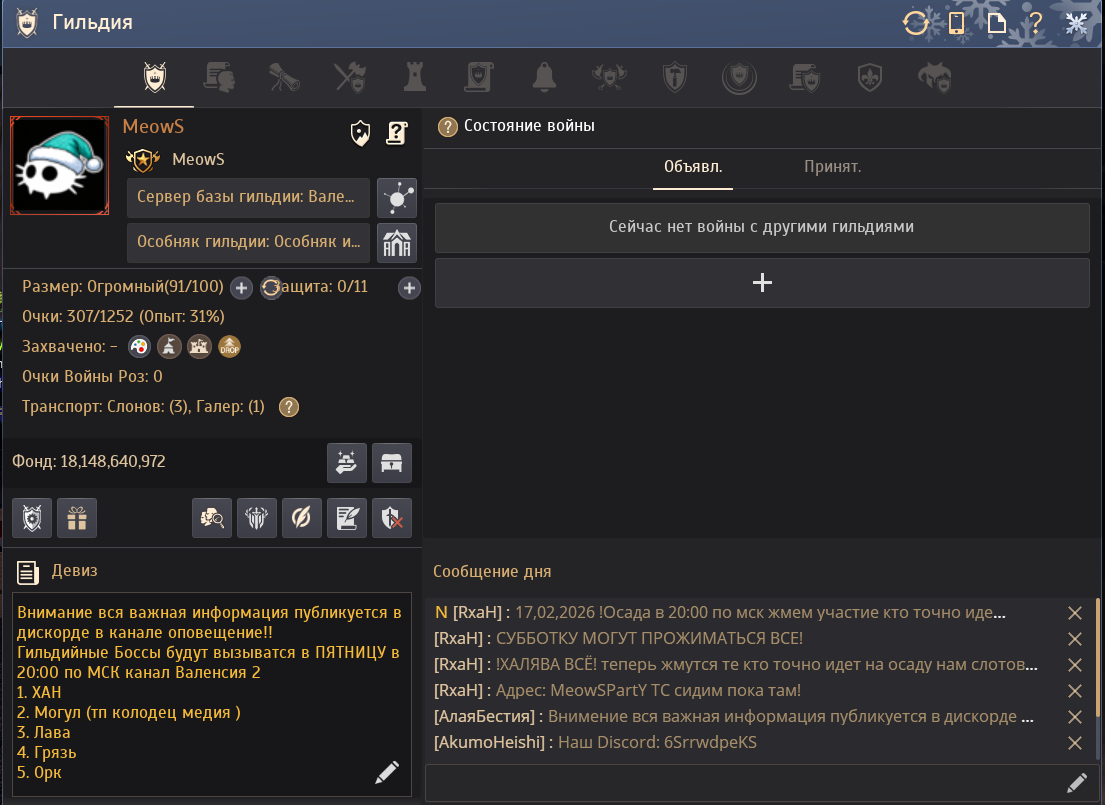Screen dimensions: 1105x805
Task: Delete the Discord message by AkumoHeishi
Action: coord(1075,743)
